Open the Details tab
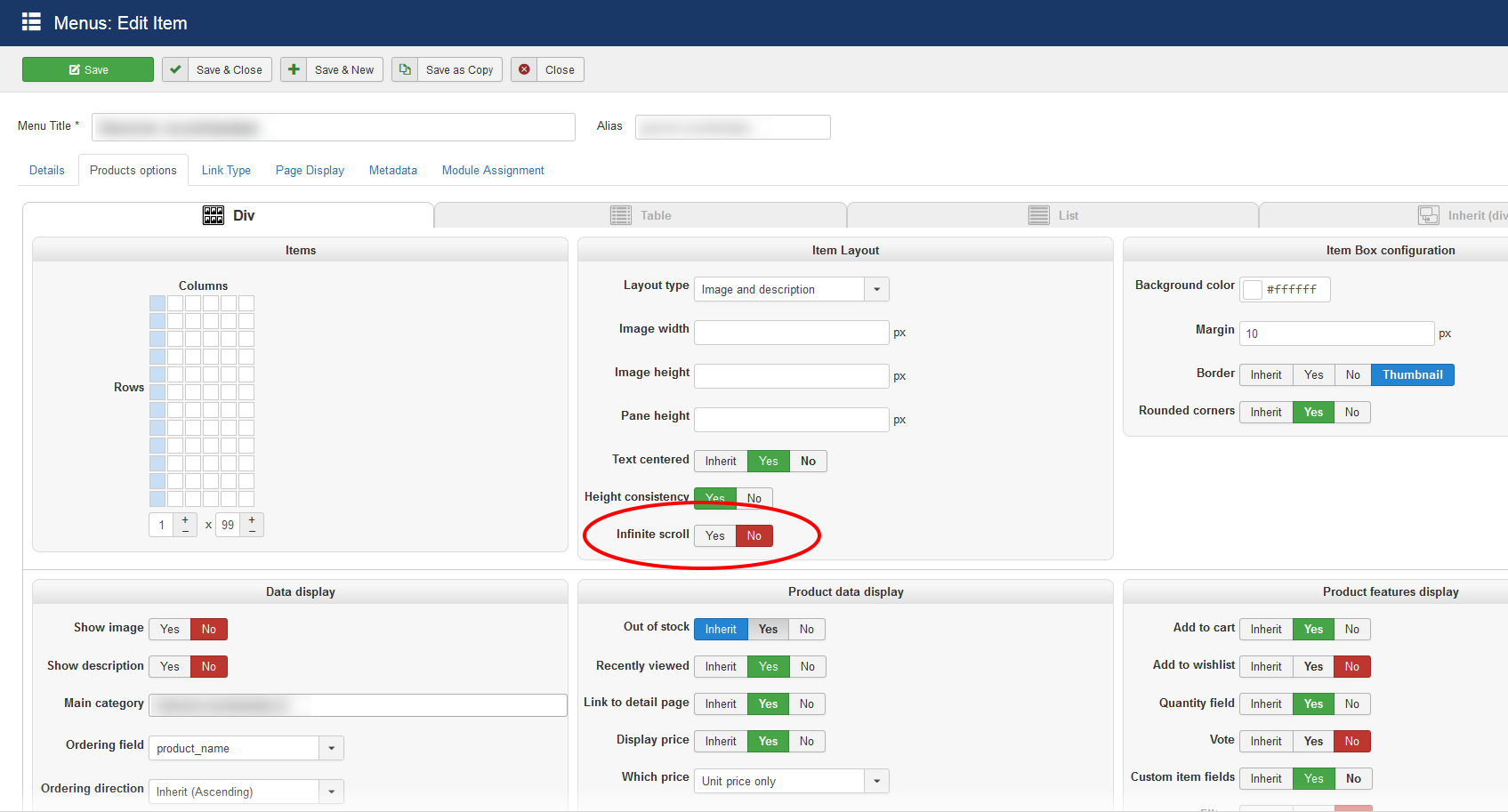 pyautogui.click(x=47, y=170)
